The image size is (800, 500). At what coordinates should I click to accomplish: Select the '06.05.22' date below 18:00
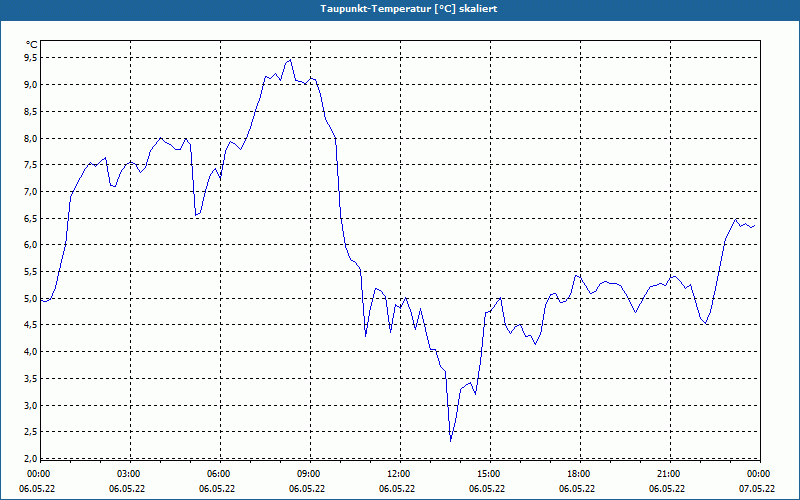coord(577,489)
